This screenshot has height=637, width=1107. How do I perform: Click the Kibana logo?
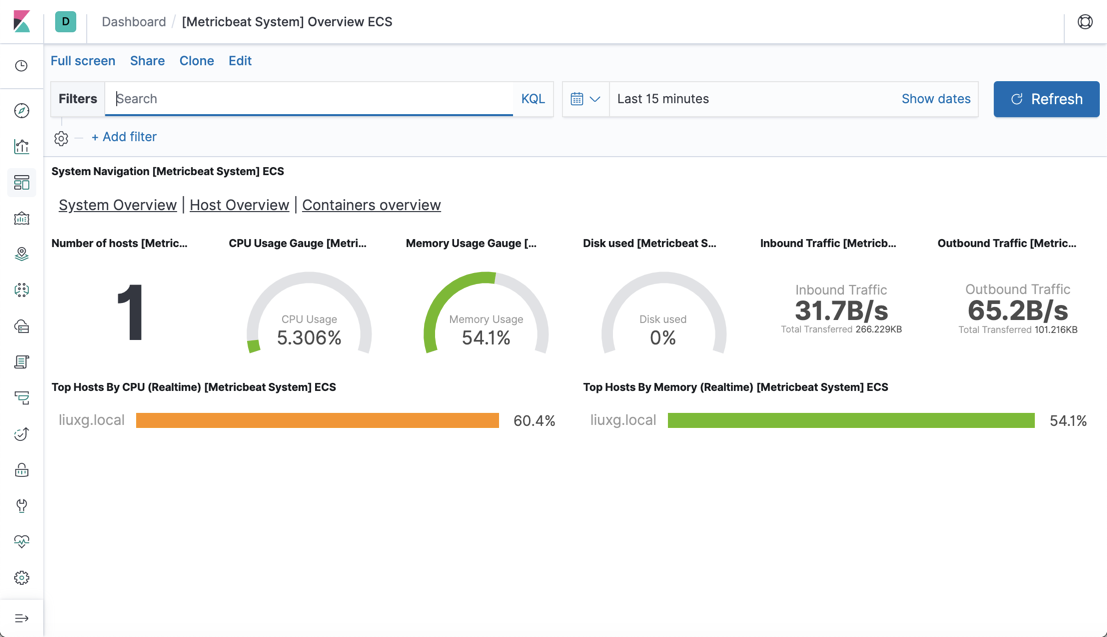click(x=22, y=21)
